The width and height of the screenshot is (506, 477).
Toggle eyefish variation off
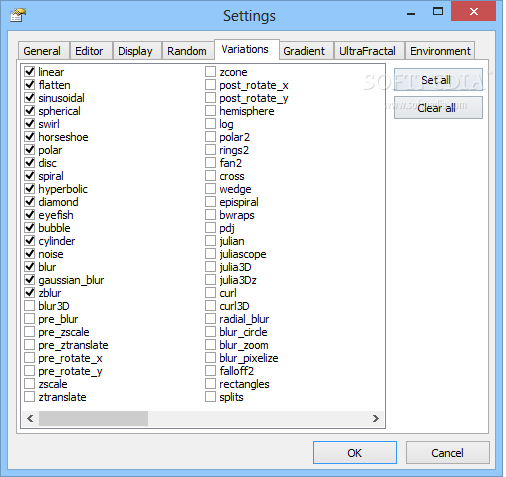(x=30, y=214)
